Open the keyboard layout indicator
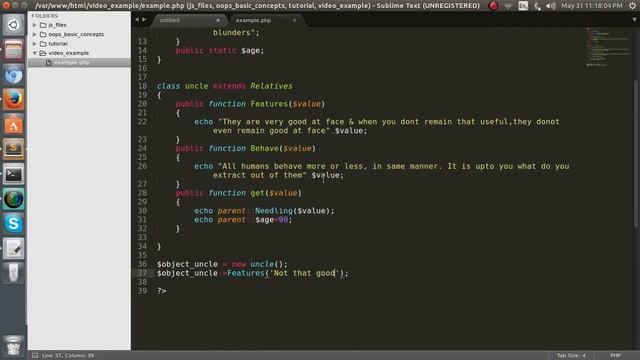The width and height of the screenshot is (640, 360). click(x=523, y=6)
